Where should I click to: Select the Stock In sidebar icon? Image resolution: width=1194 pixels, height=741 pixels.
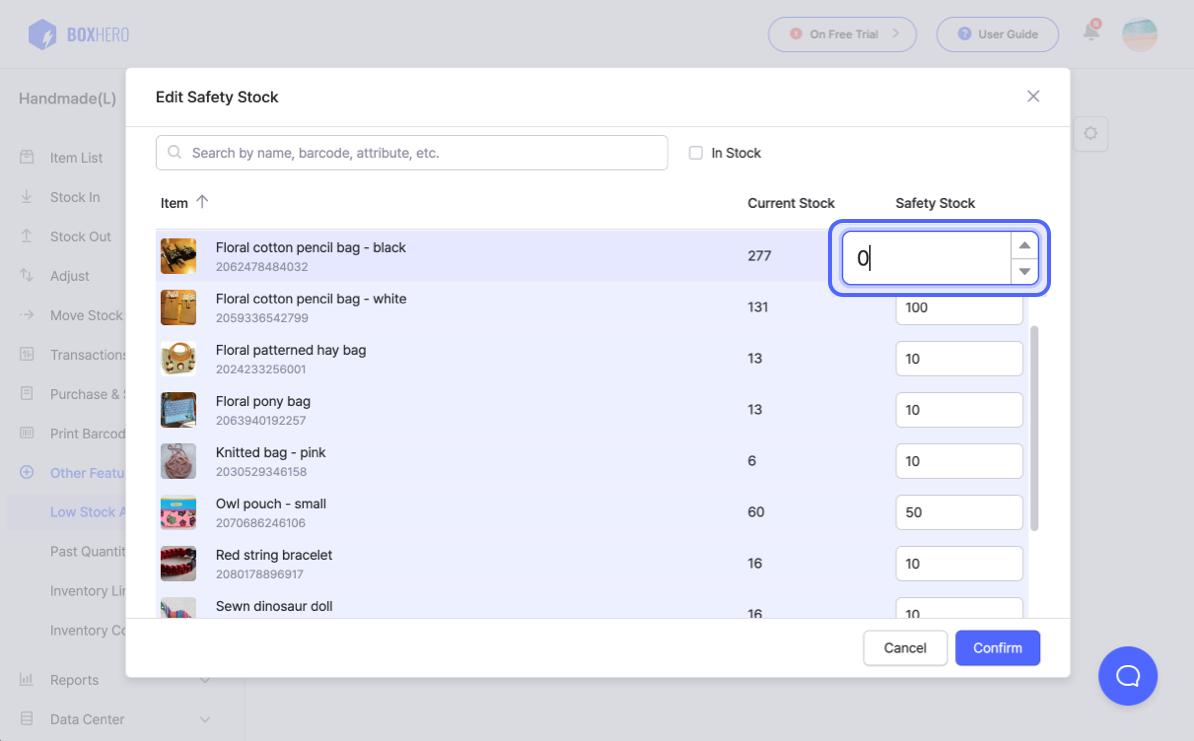pyautogui.click(x=26, y=197)
